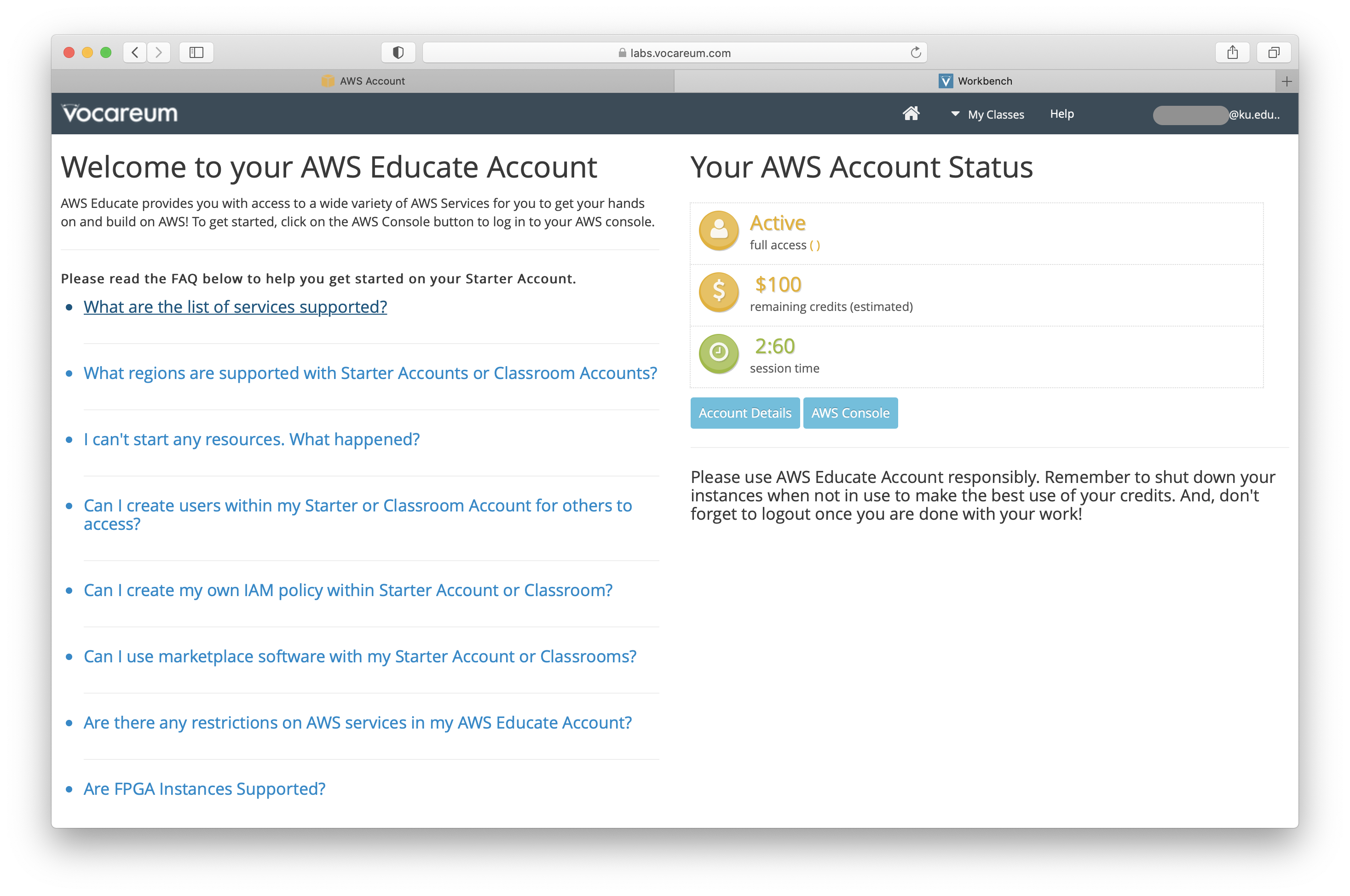The height and width of the screenshot is (896, 1350).
Task: Click the Vocareum logo
Action: 120,114
